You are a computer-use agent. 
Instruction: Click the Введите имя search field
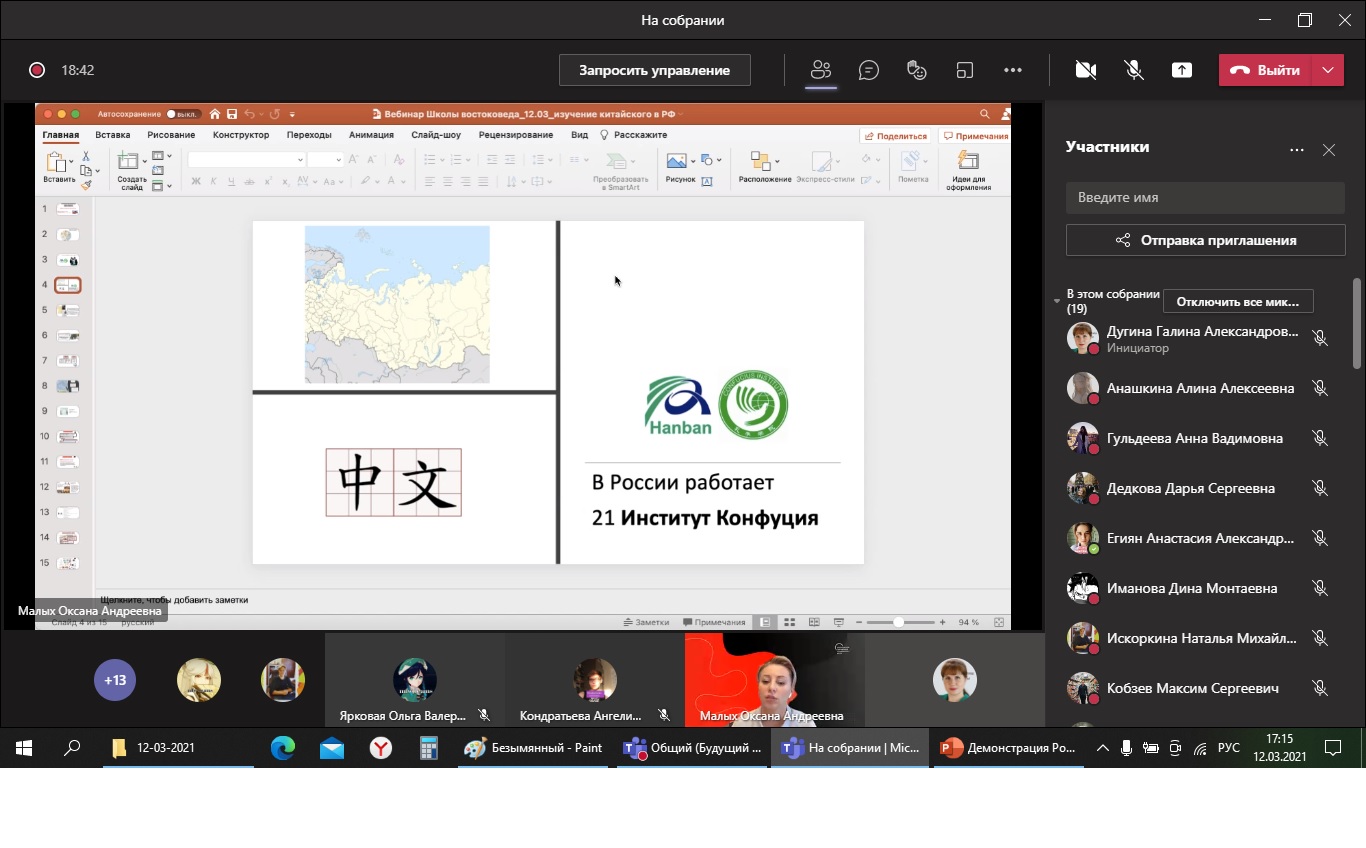click(1205, 197)
